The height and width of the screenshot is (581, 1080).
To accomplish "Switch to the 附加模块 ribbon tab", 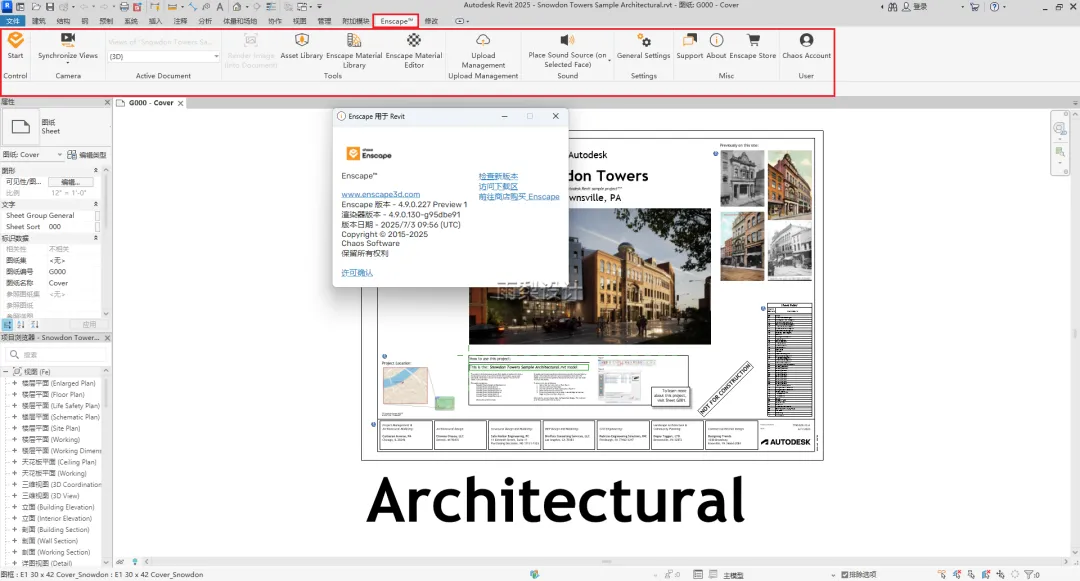I will click(x=355, y=21).
